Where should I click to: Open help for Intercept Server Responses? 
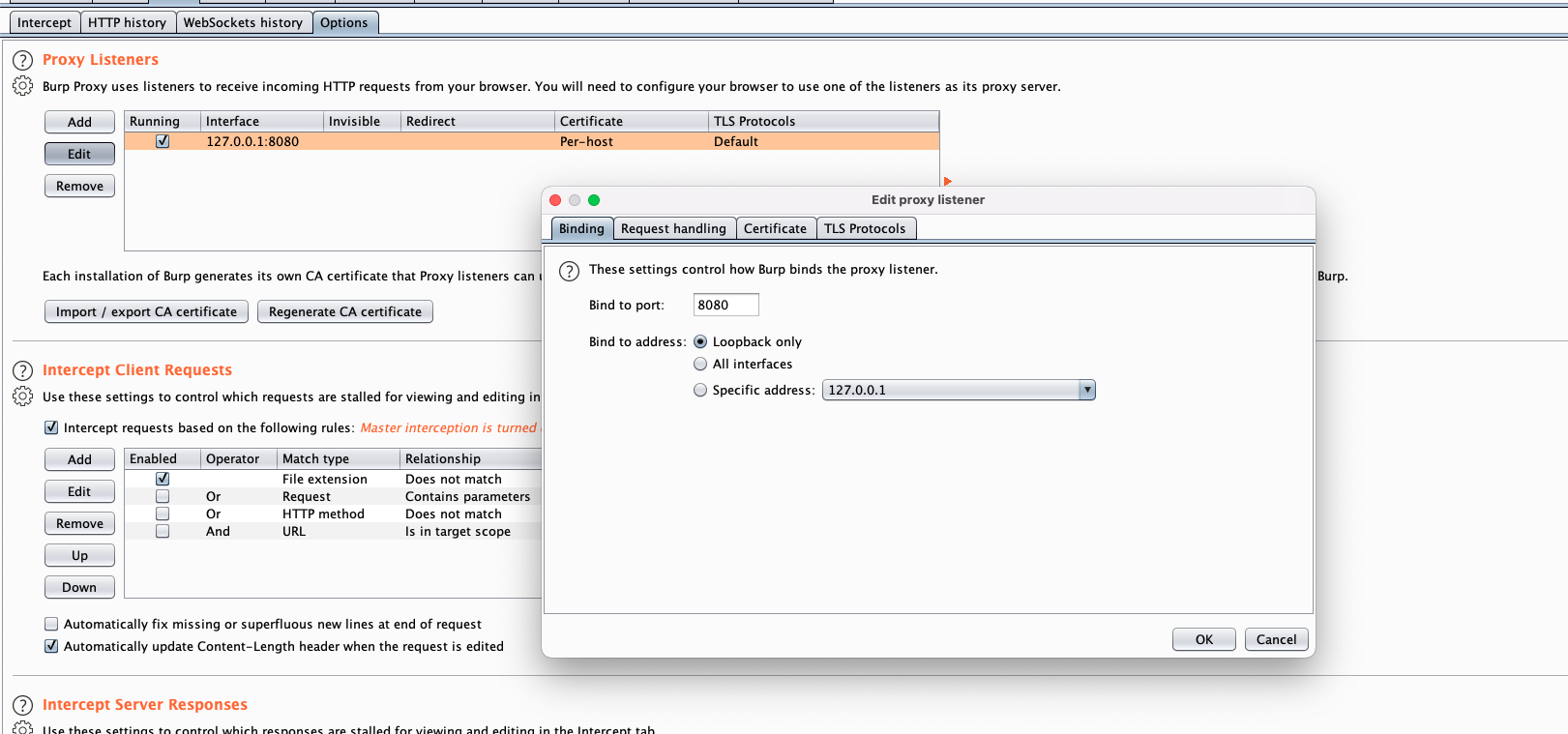tap(22, 705)
